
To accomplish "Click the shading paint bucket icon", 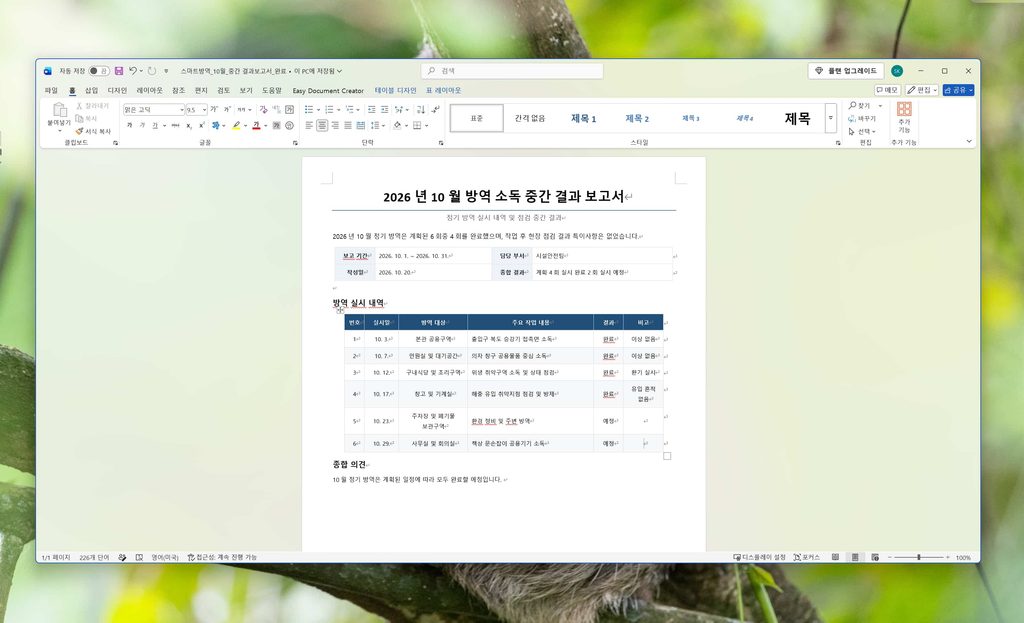I will (x=396, y=125).
